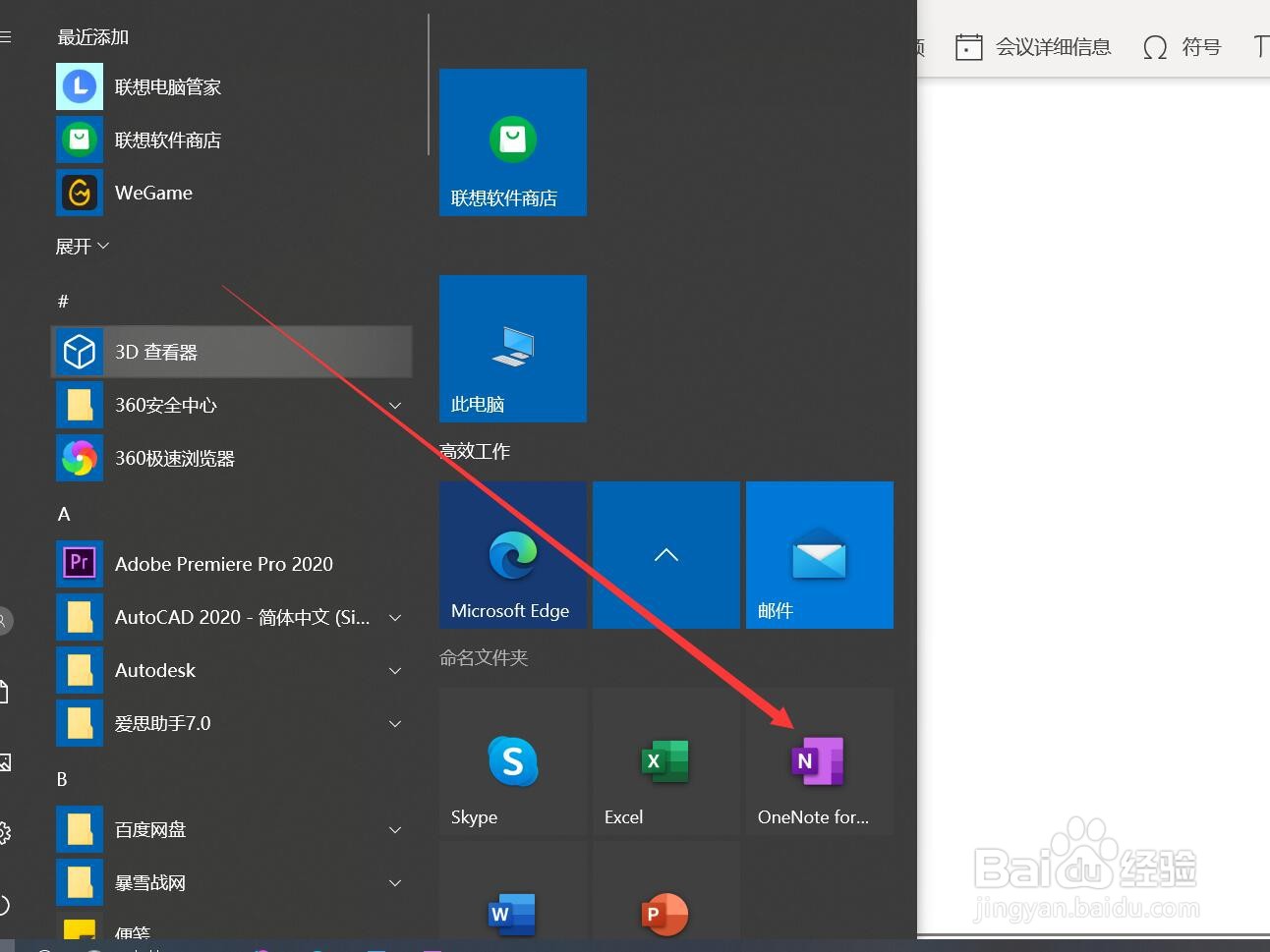Open the Excel tile
1270x952 pixels.
tap(666, 761)
